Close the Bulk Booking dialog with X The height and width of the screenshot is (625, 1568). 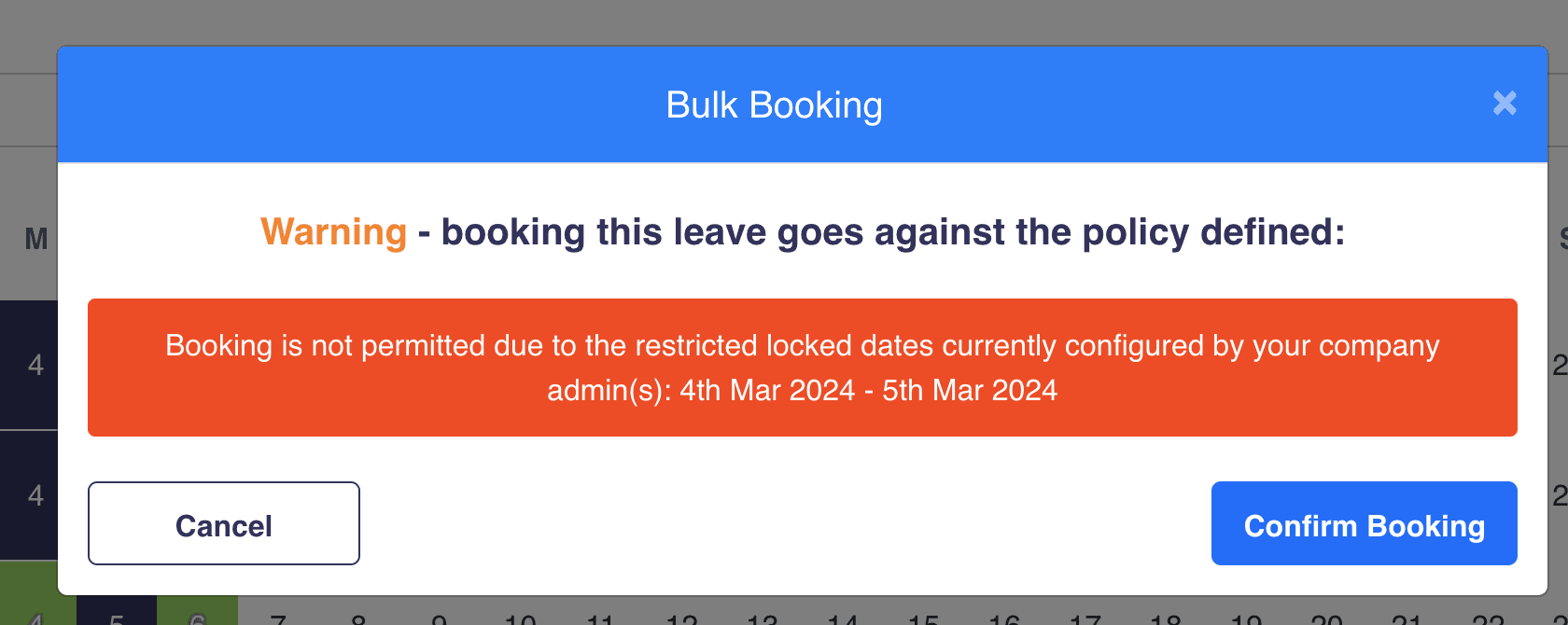point(1505,103)
